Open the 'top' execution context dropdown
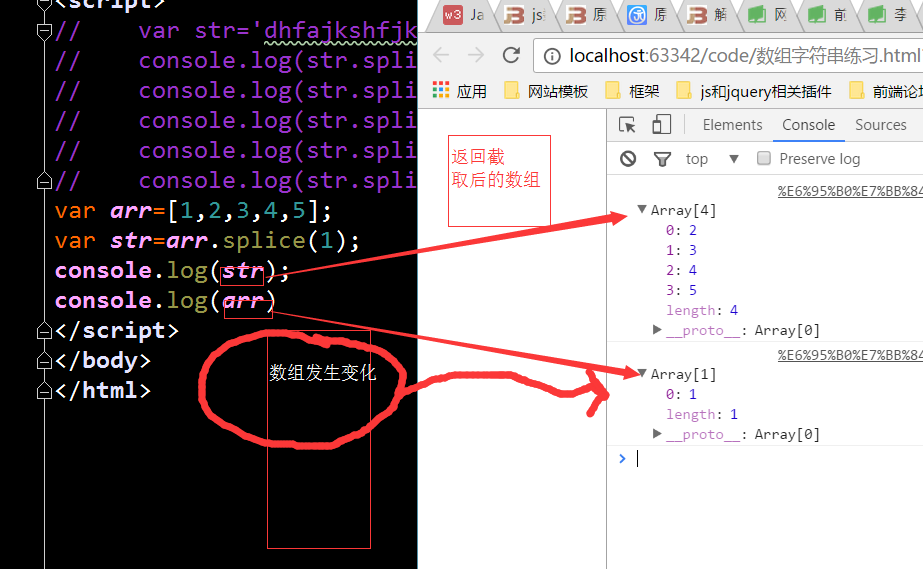Screen dimensions: 923x569 point(711,159)
